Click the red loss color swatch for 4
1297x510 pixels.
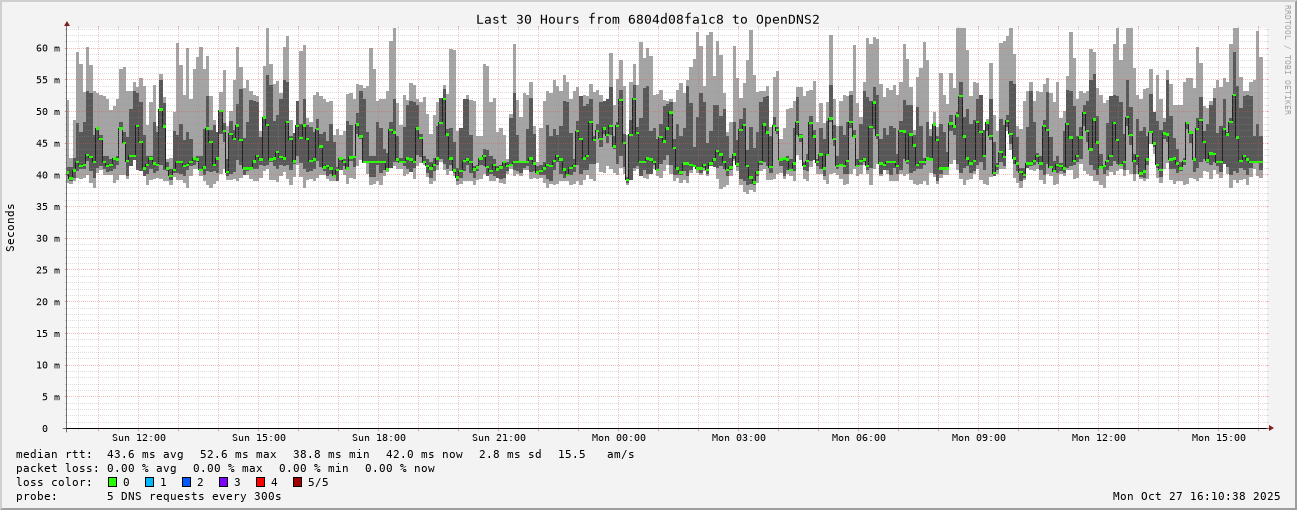[x=260, y=482]
